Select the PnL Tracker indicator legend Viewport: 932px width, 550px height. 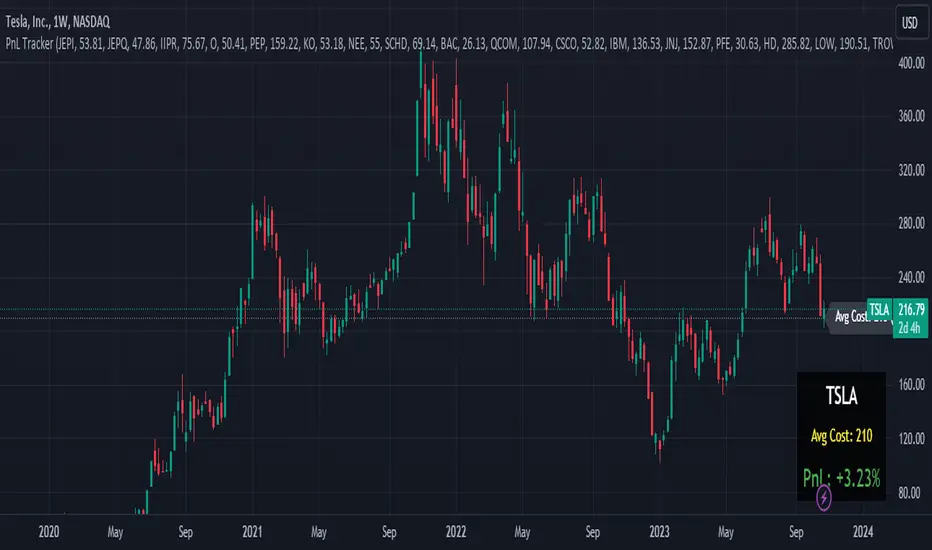click(x=449, y=43)
